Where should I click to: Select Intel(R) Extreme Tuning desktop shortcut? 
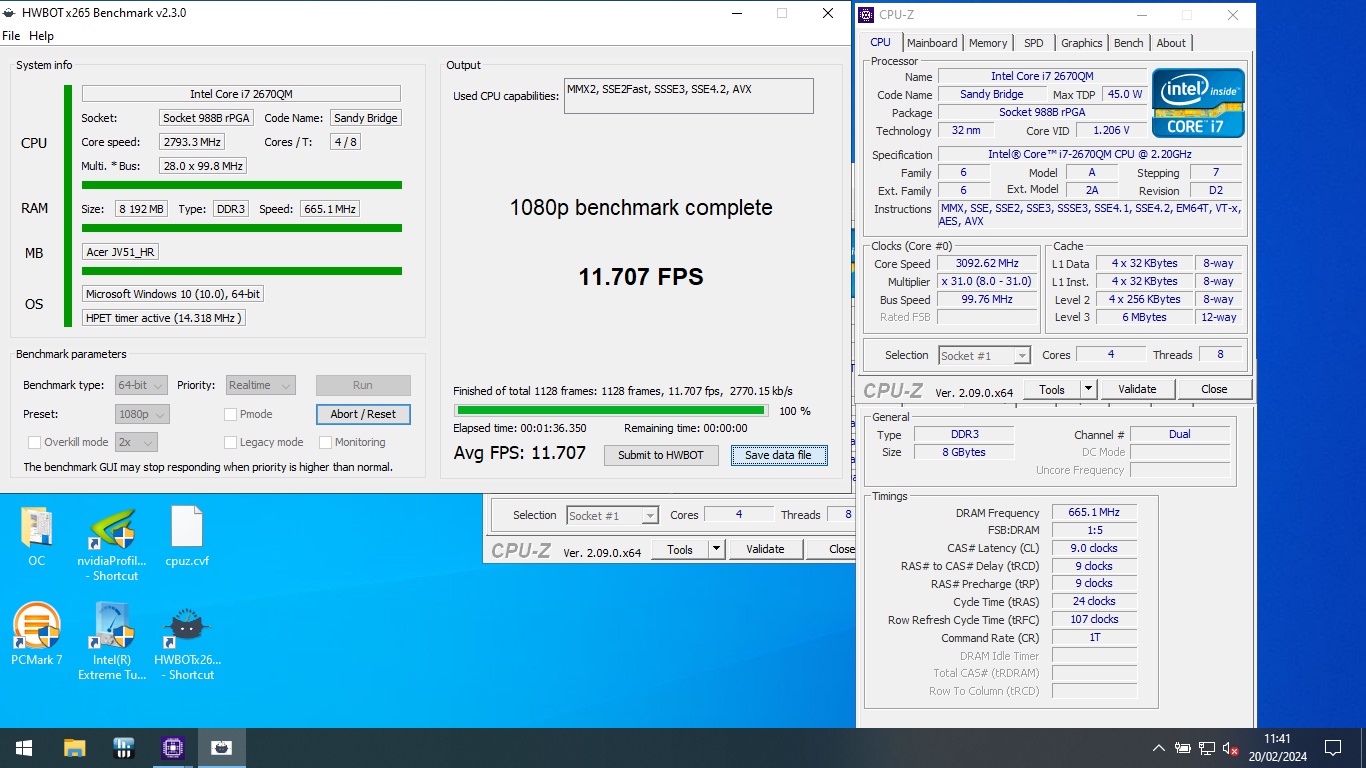pyautogui.click(x=112, y=642)
